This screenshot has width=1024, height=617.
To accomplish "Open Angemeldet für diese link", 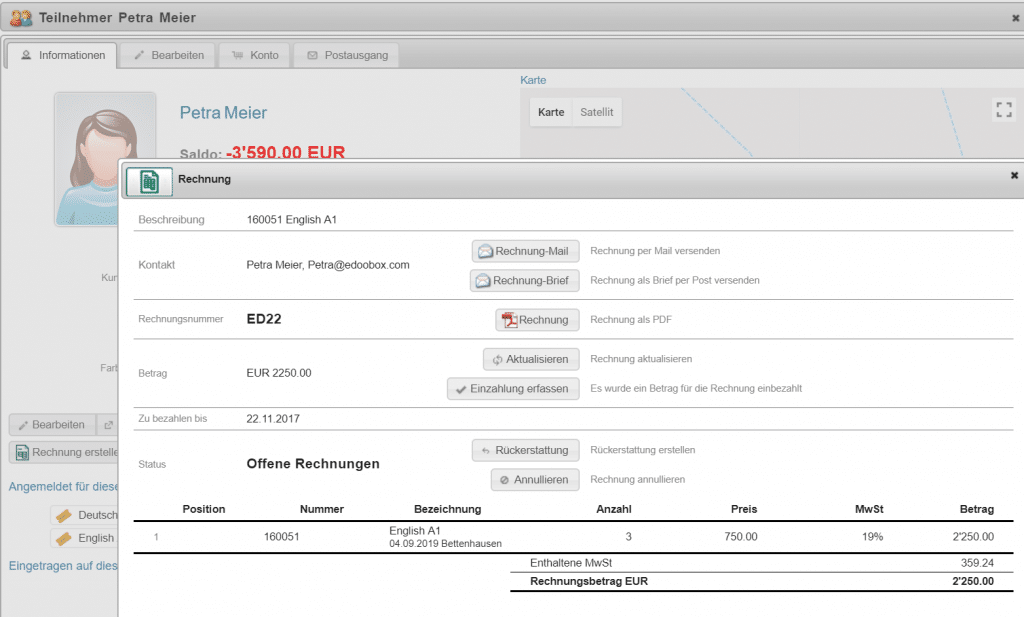I will point(63,487).
